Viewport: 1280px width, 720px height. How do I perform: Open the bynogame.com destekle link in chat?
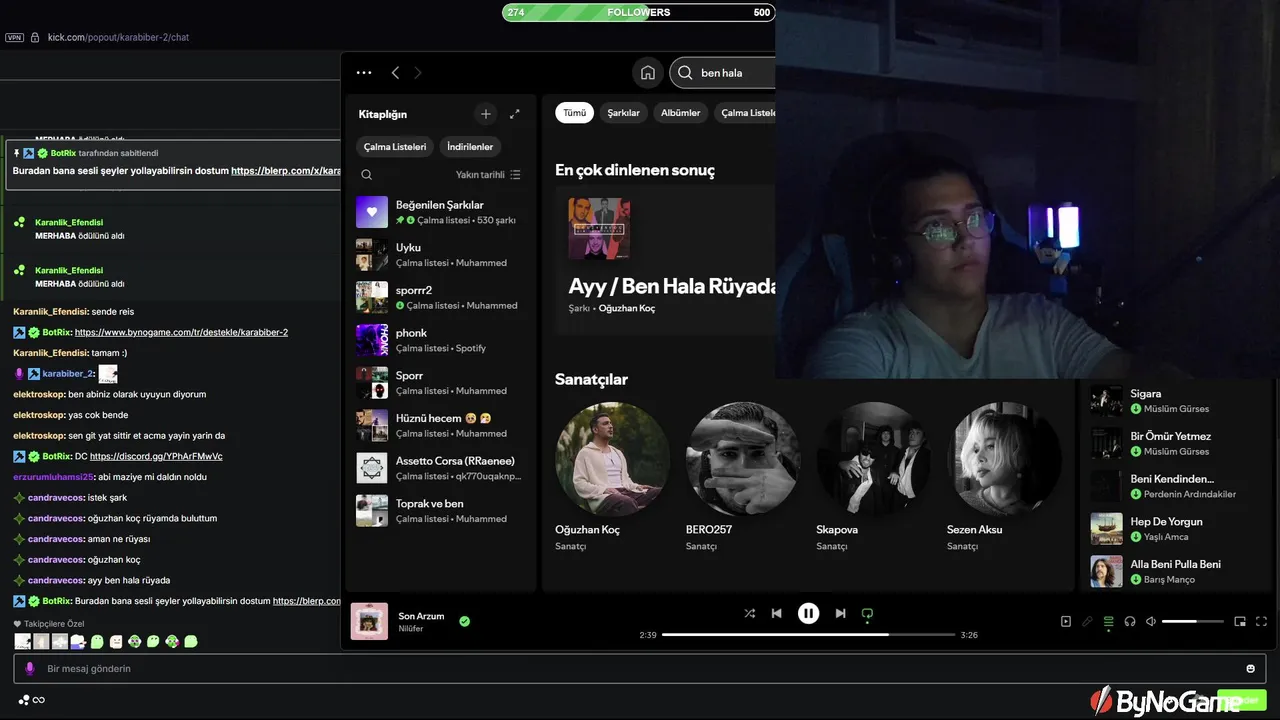point(181,332)
